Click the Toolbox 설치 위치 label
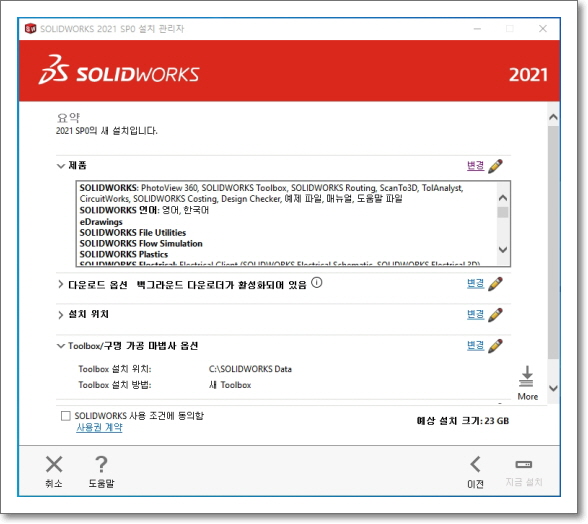The height and width of the screenshot is (524, 588). [x=115, y=369]
